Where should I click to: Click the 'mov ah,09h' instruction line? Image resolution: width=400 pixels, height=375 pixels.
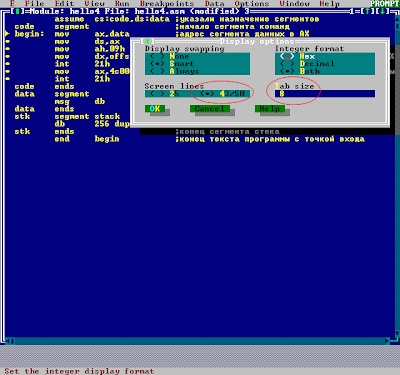click(90, 49)
